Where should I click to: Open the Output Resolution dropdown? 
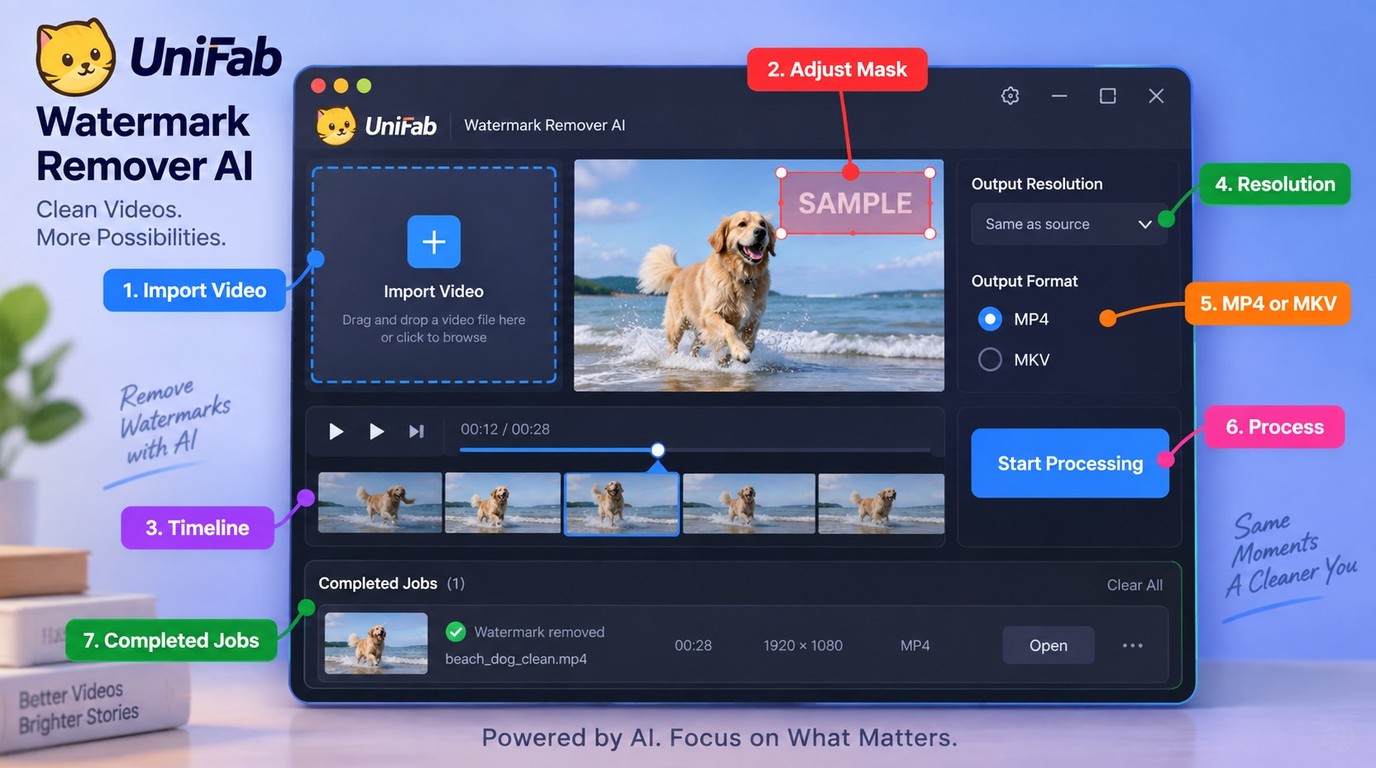tap(1069, 224)
